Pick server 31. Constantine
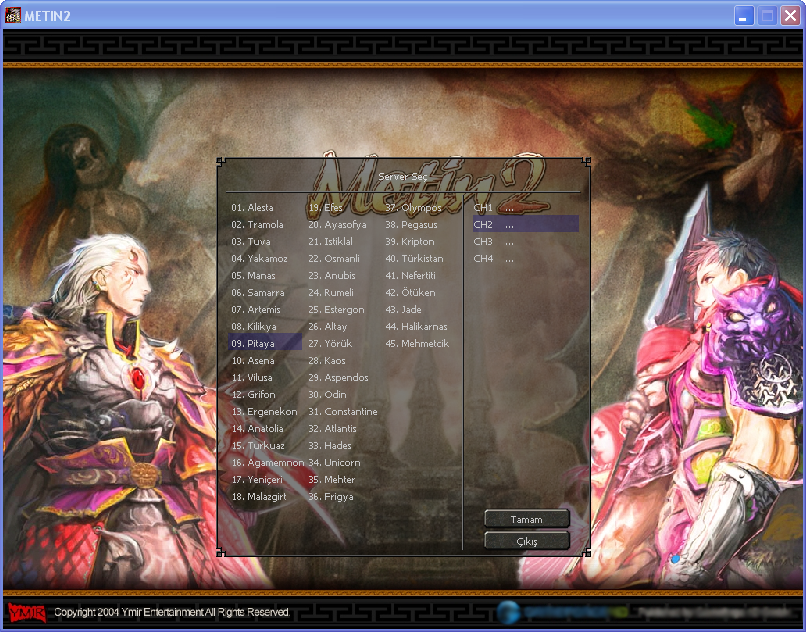This screenshot has height=632, width=806. 343,411
